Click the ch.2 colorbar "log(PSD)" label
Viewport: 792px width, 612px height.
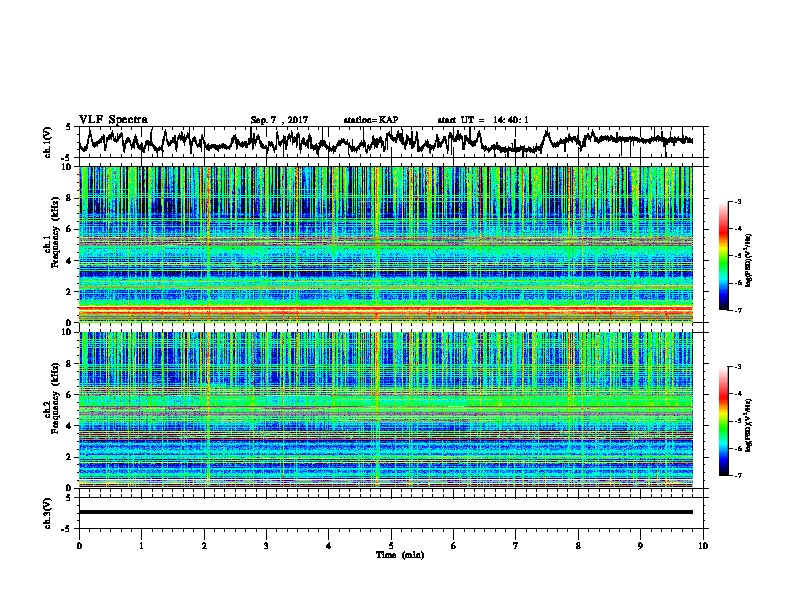[749, 425]
